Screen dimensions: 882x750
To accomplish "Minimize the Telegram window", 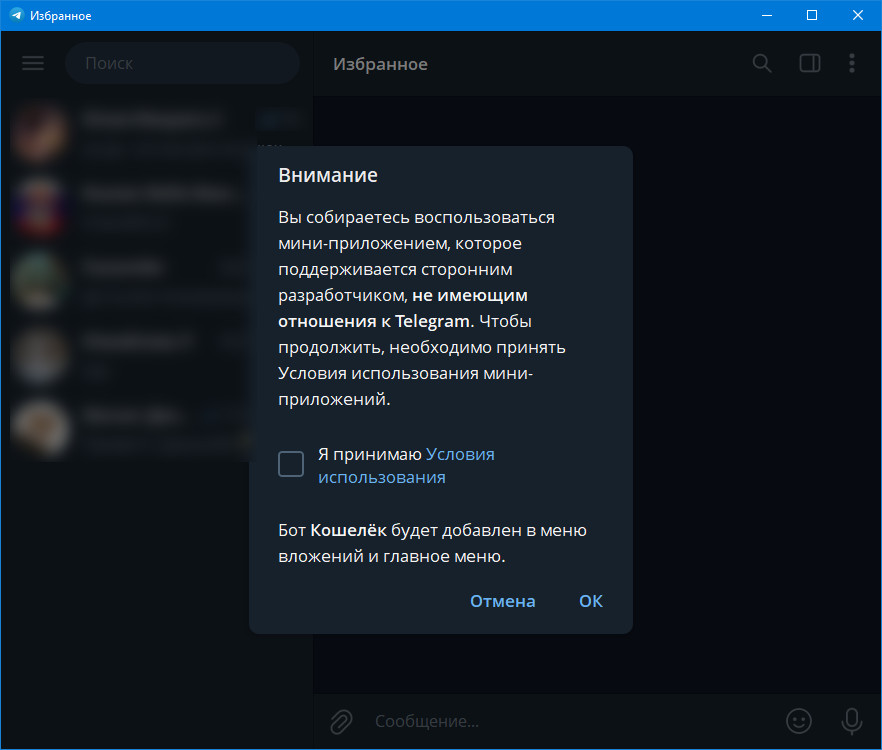I will click(767, 15).
